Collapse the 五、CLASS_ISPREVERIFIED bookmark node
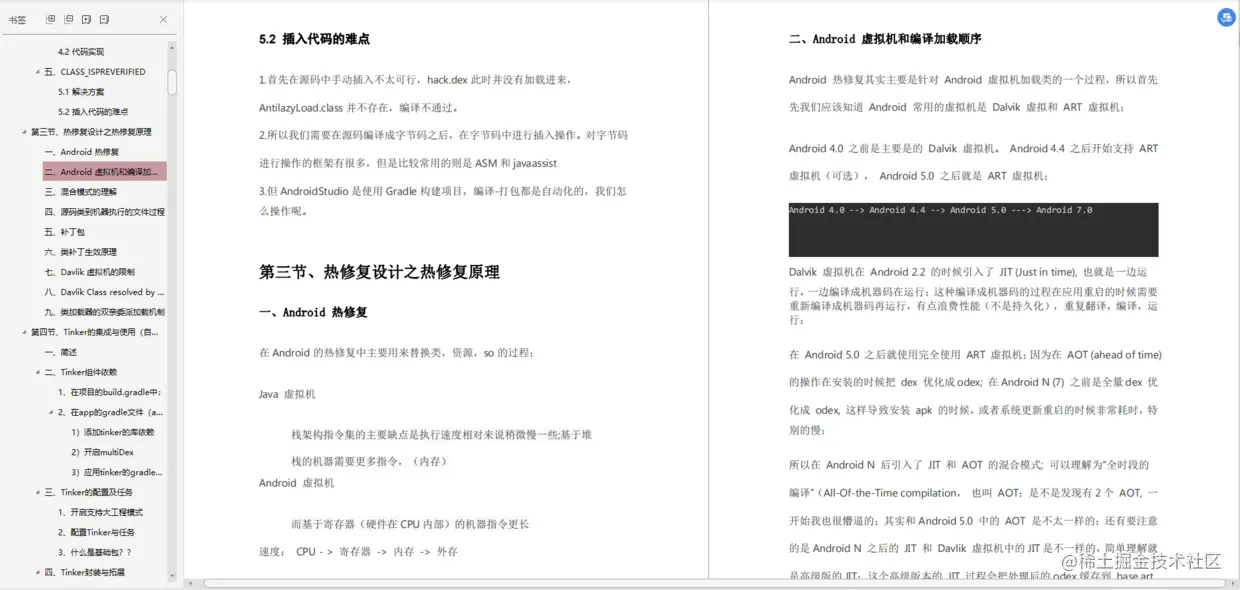 [x=38, y=72]
